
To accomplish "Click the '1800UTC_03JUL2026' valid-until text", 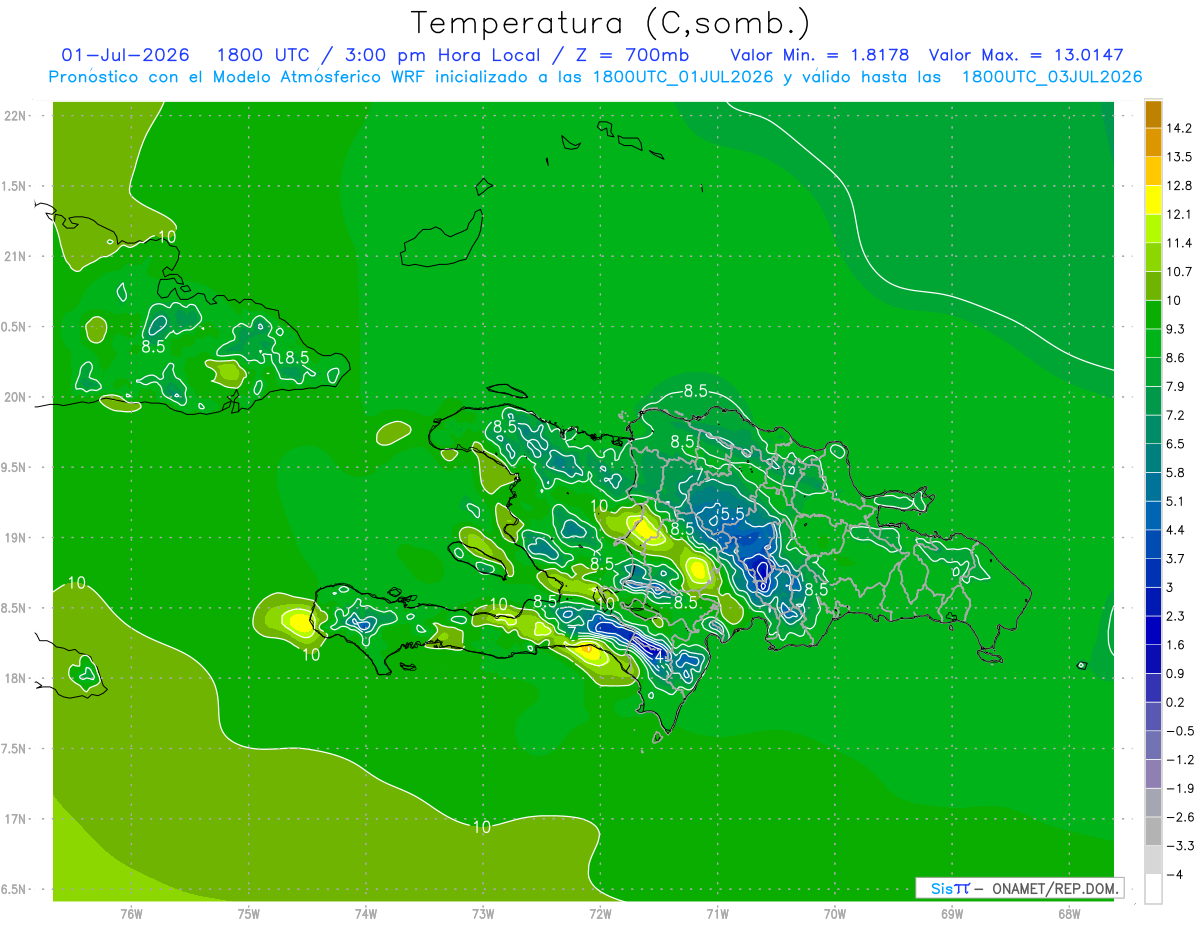I will click(x=1052, y=77).
